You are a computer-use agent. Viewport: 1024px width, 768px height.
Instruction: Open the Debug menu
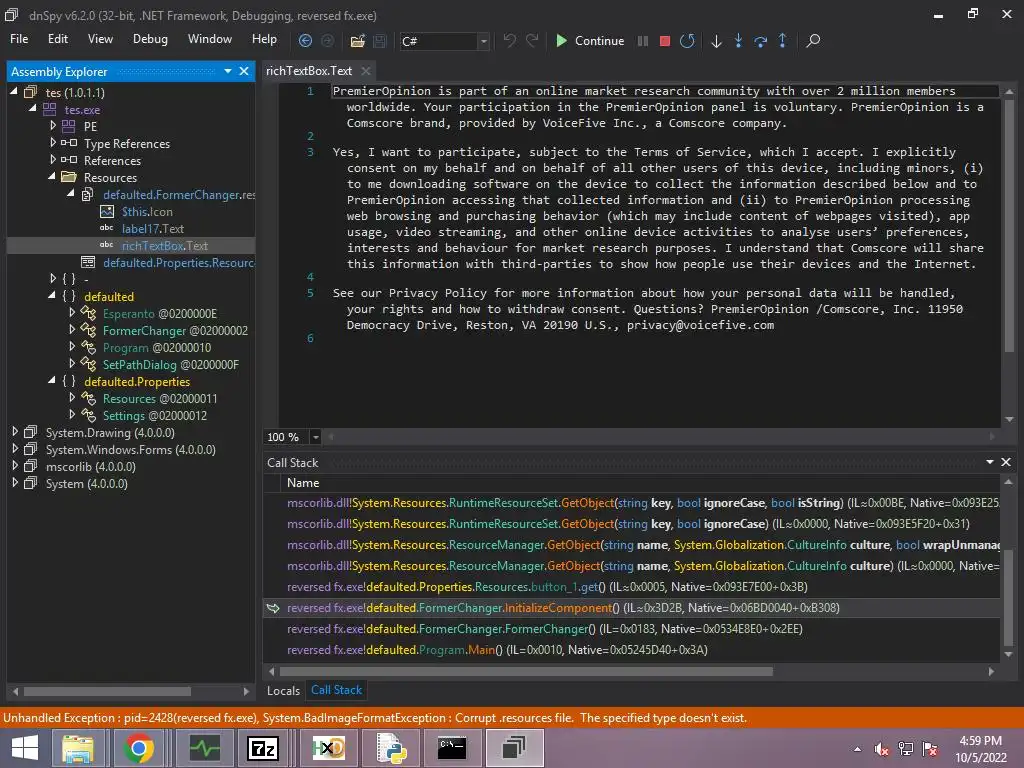150,39
